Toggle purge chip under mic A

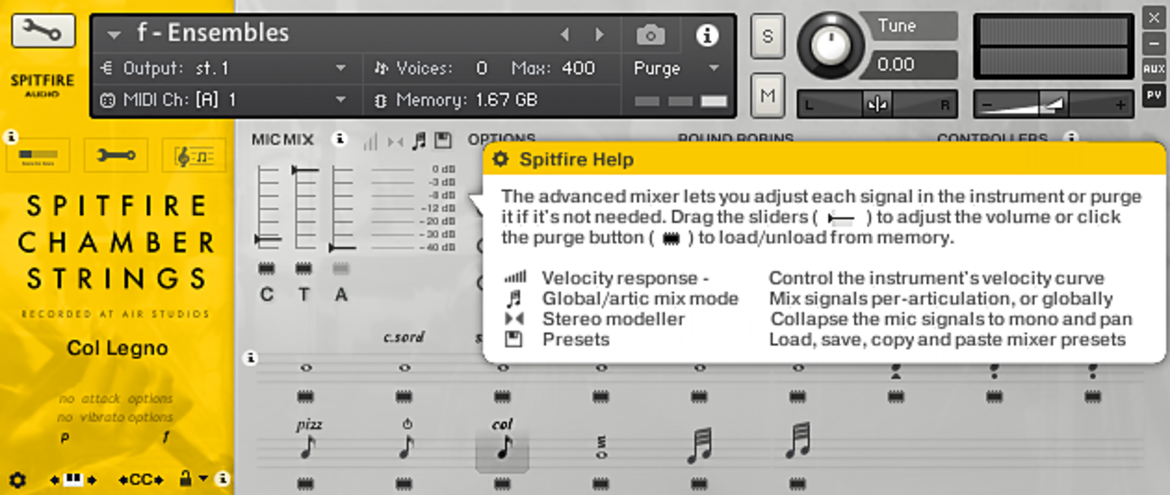pos(340,268)
